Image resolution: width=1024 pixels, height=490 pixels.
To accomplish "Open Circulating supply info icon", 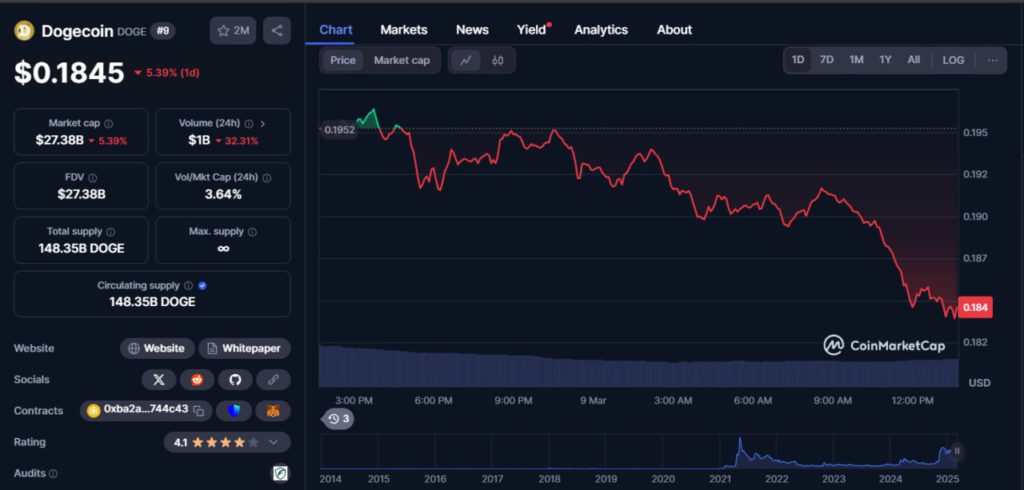I will click(189, 286).
